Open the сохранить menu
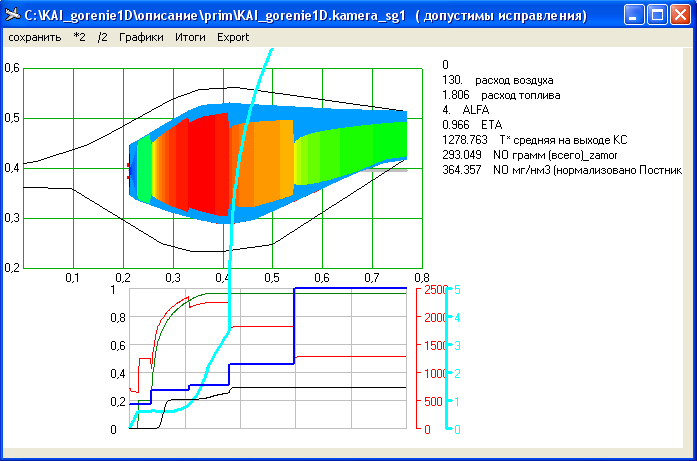Image resolution: width=697 pixels, height=461 pixels. [35, 37]
